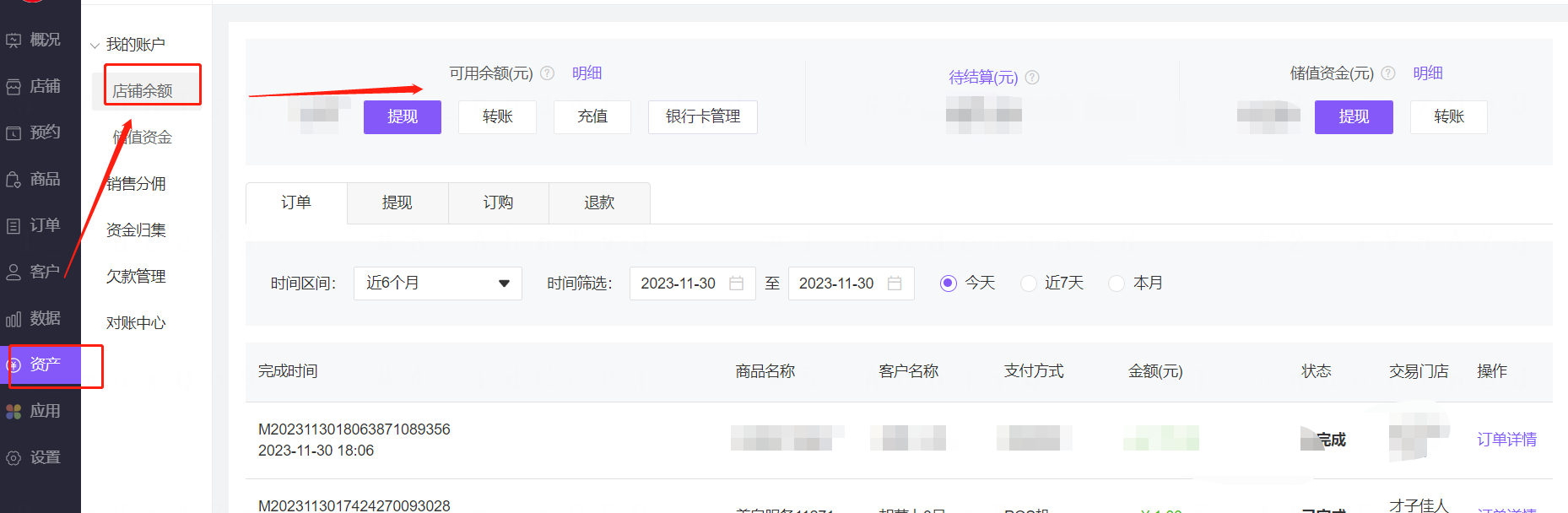Click the 支付方式 column header
Image resolution: width=1568 pixels, height=513 pixels.
(1034, 371)
